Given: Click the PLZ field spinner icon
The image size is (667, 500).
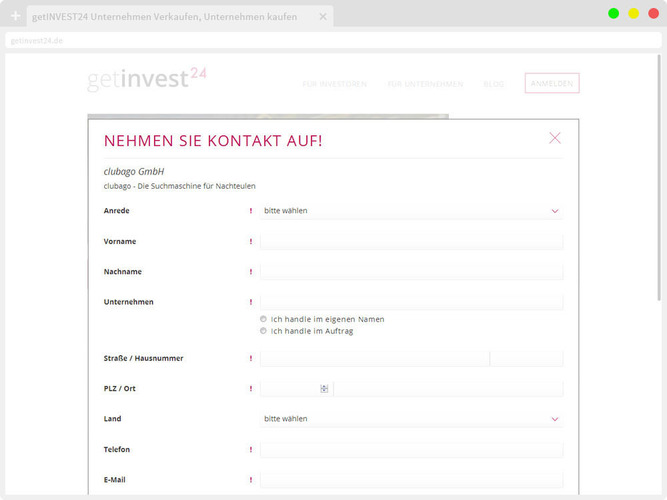Looking at the screenshot, I should point(324,389).
